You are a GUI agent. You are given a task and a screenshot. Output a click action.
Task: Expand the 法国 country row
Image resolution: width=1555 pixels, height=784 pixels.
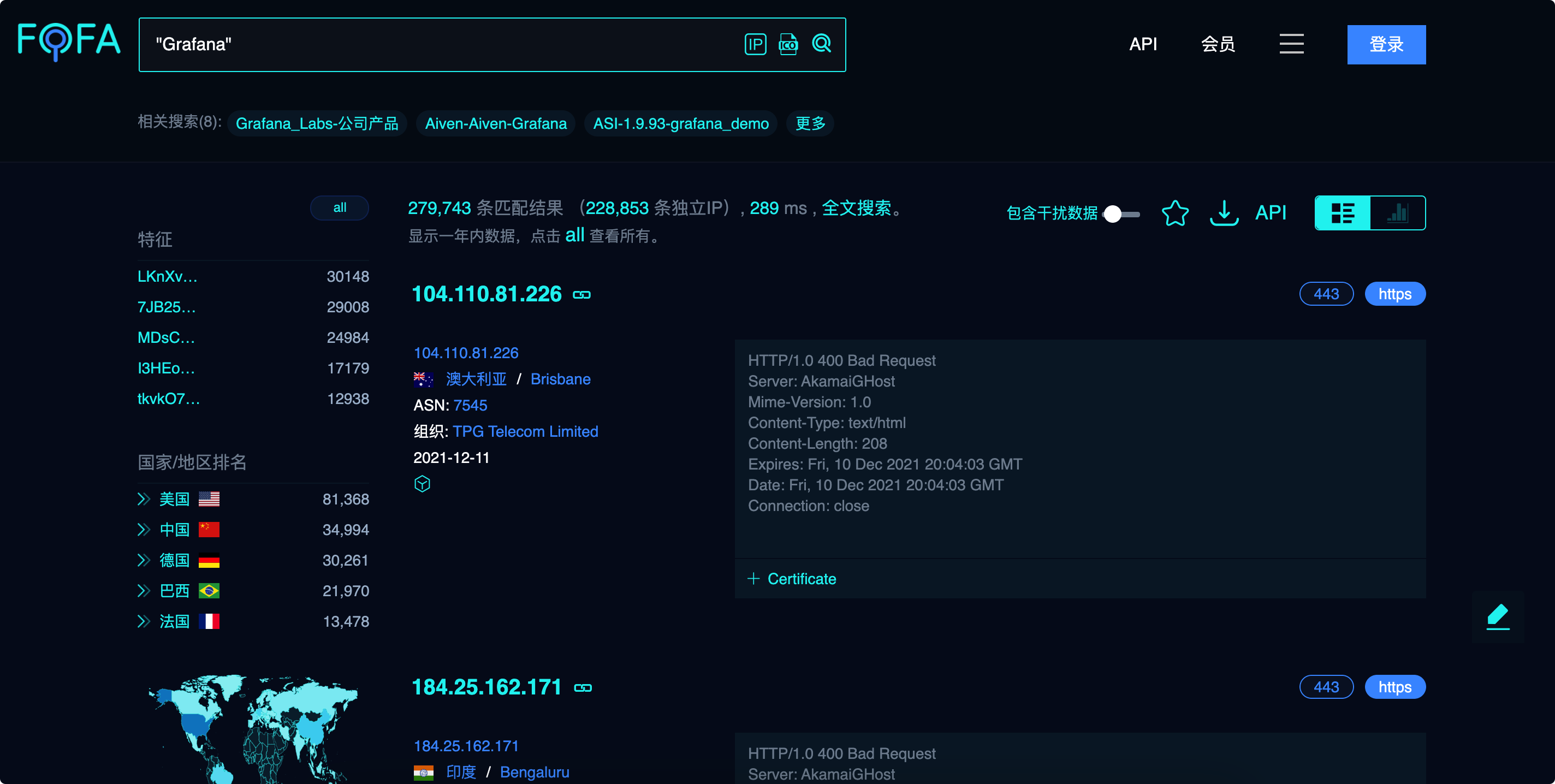point(143,621)
